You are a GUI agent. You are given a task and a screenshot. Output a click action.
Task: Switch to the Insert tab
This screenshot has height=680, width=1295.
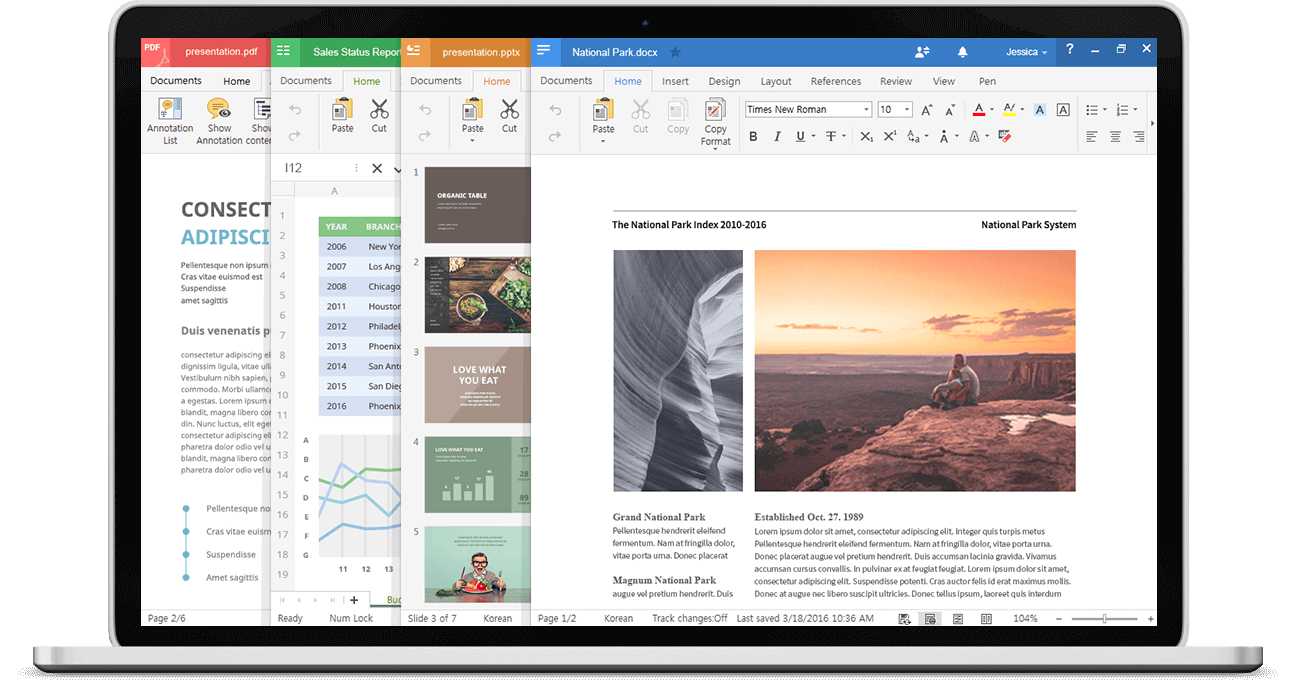click(x=675, y=81)
